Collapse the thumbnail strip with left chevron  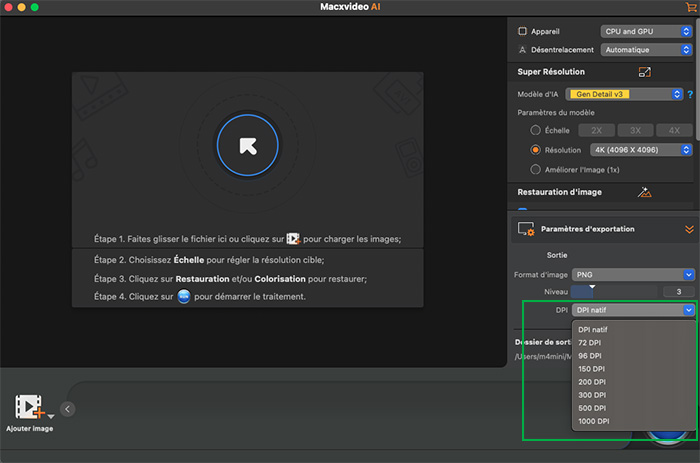(x=67, y=409)
